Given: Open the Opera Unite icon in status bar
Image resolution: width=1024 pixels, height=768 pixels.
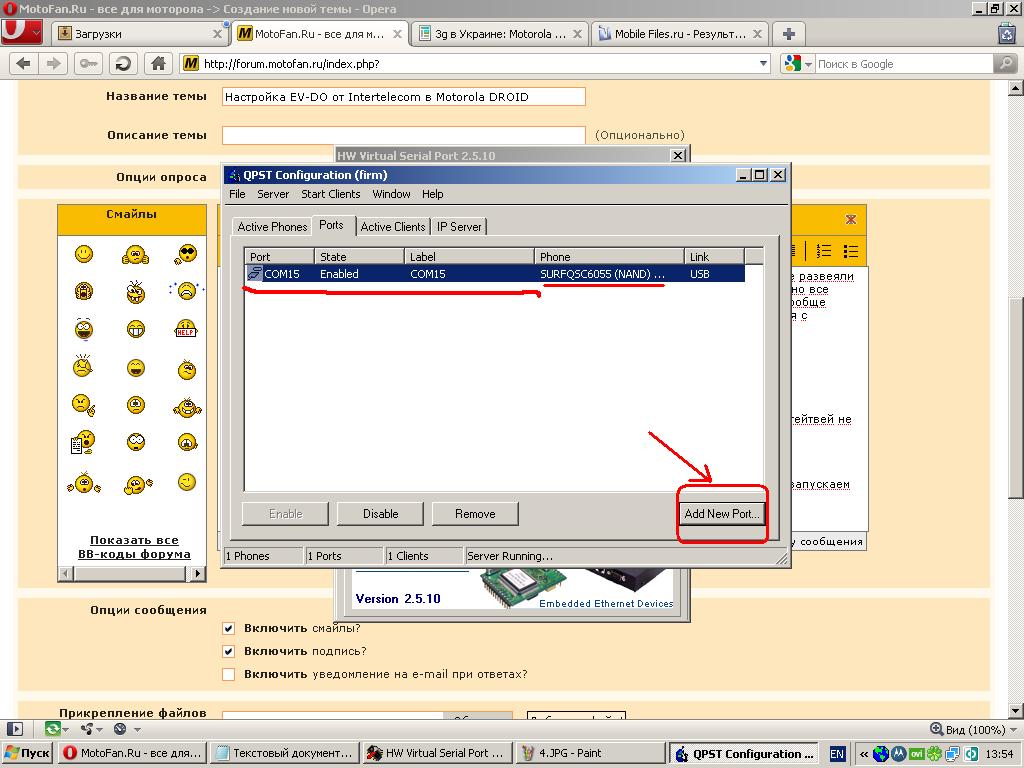Looking at the screenshot, I should pyautogui.click(x=87, y=729).
